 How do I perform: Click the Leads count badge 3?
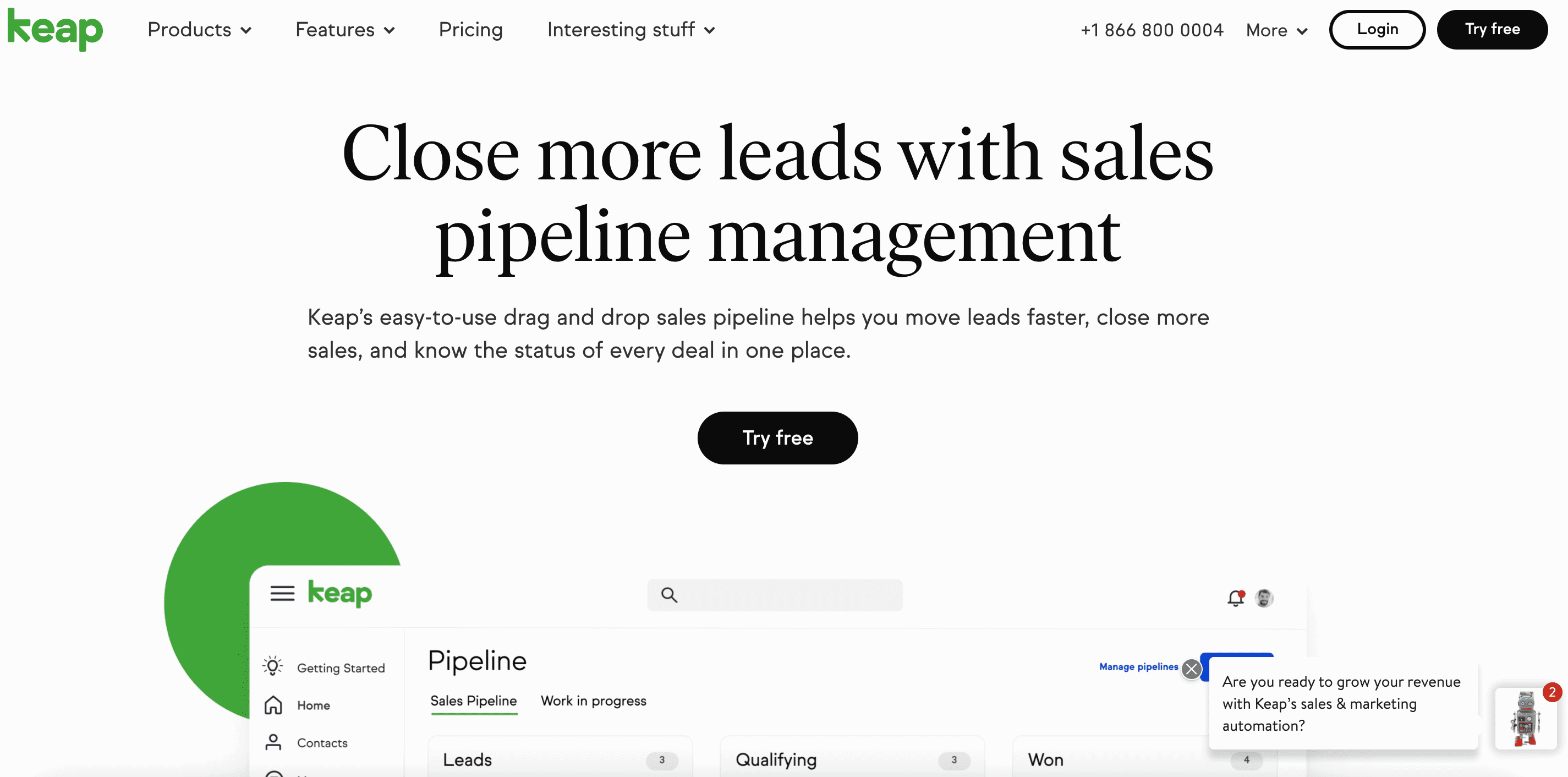coord(662,760)
